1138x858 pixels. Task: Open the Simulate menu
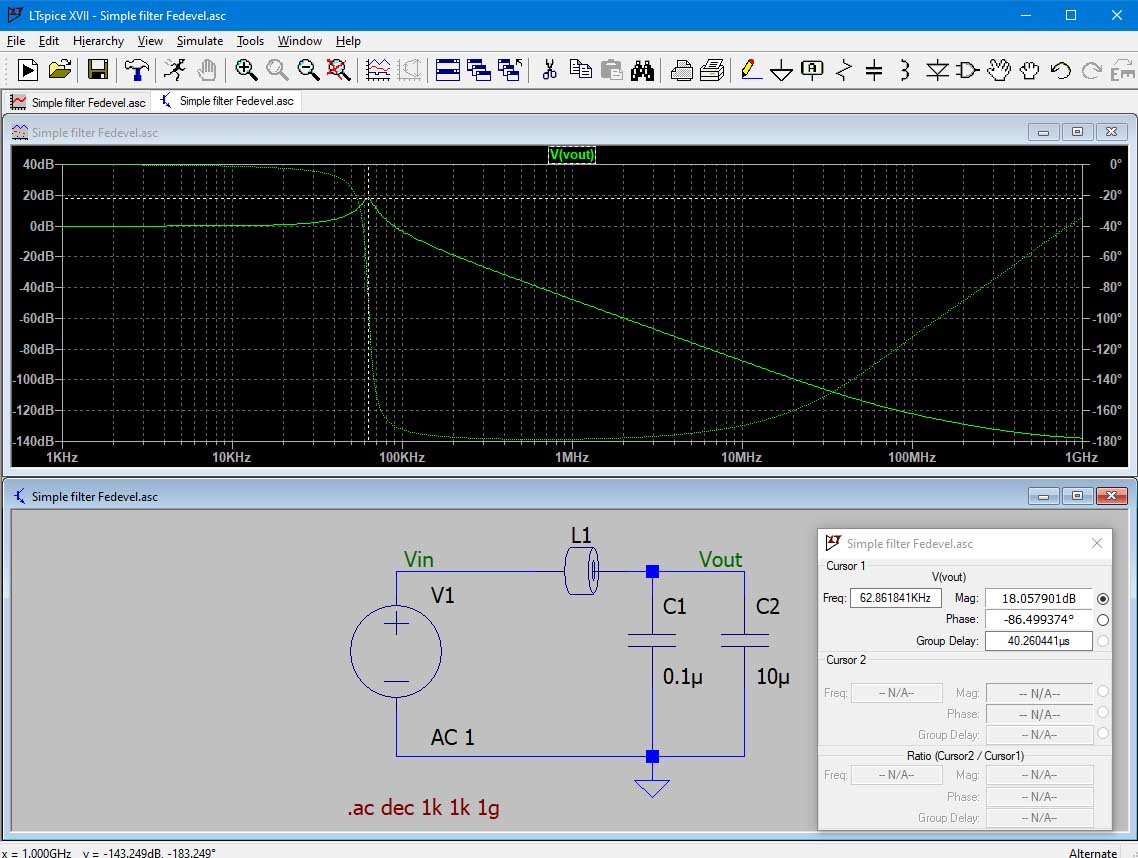200,41
